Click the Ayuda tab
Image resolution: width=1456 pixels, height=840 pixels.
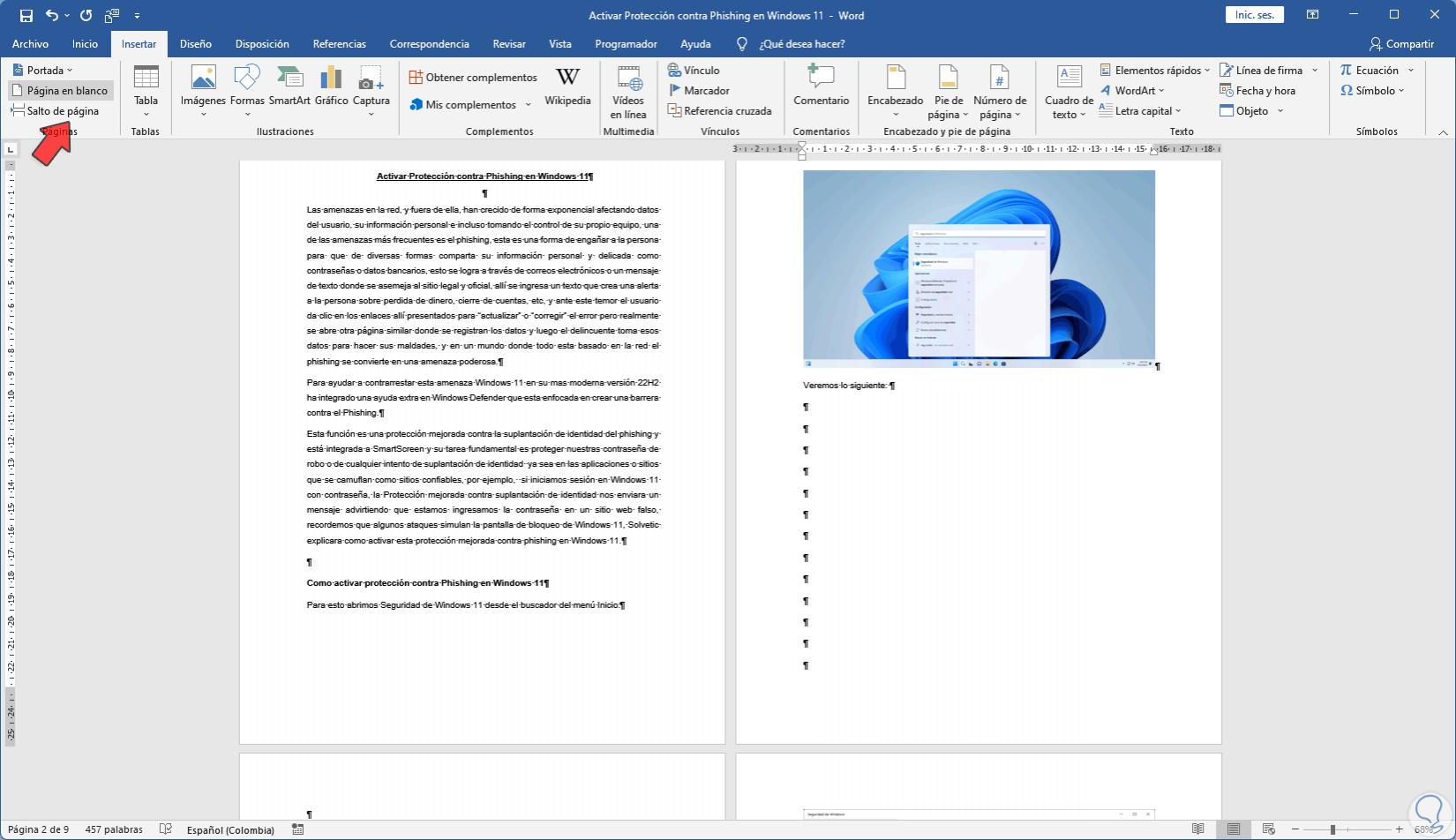pyautogui.click(x=696, y=44)
